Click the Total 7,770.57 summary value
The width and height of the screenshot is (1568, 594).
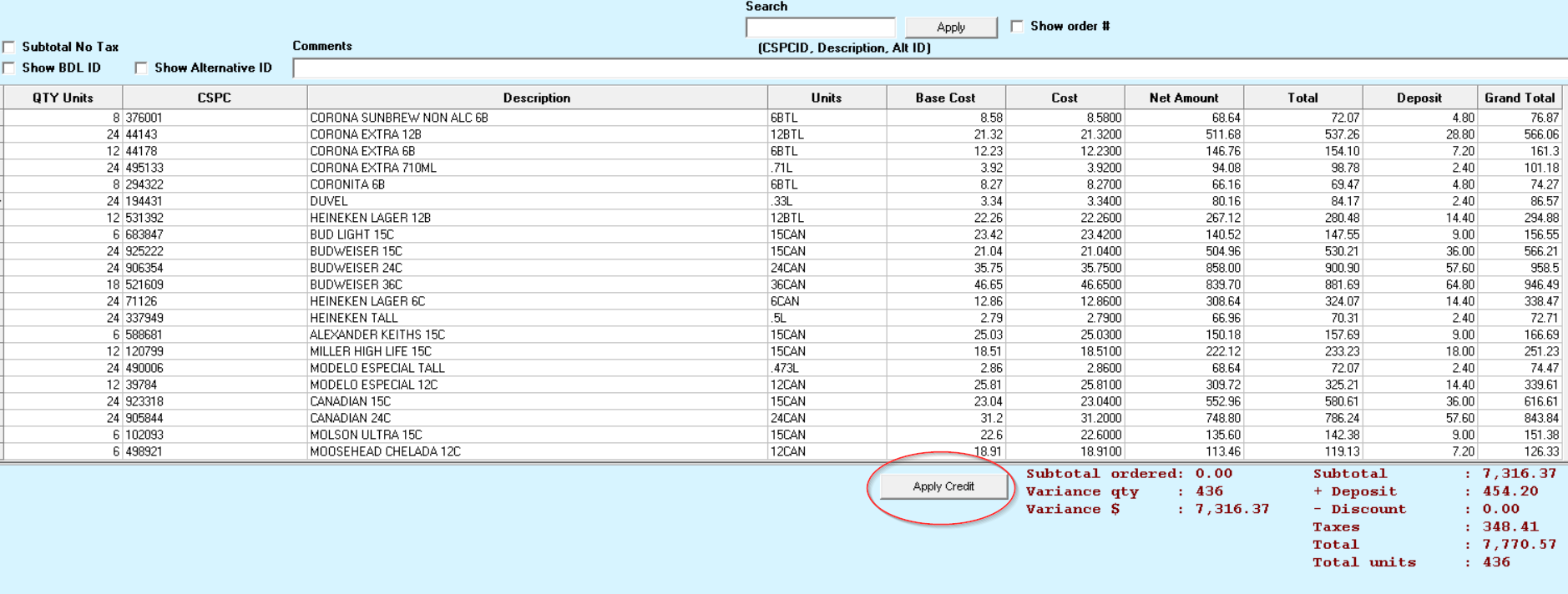pos(1519,544)
